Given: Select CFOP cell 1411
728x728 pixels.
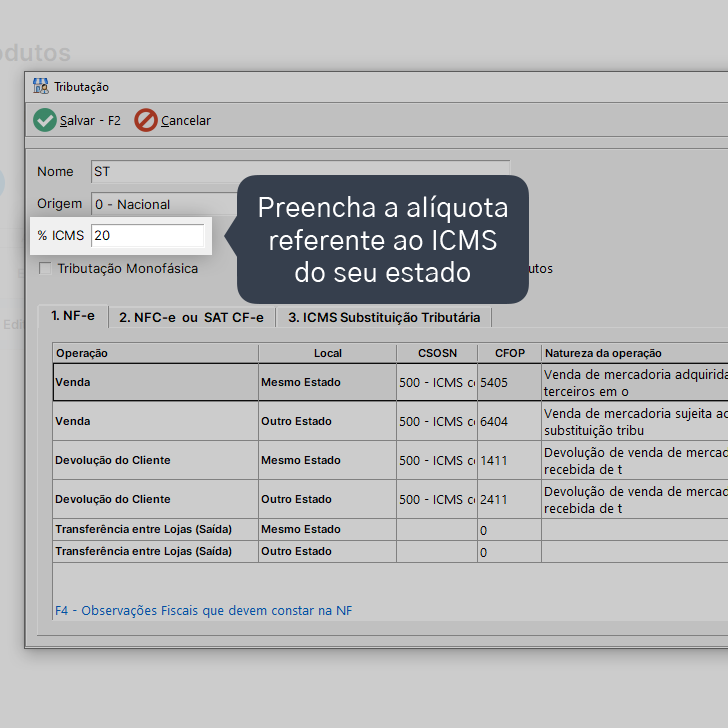Looking at the screenshot, I should pos(509,460).
